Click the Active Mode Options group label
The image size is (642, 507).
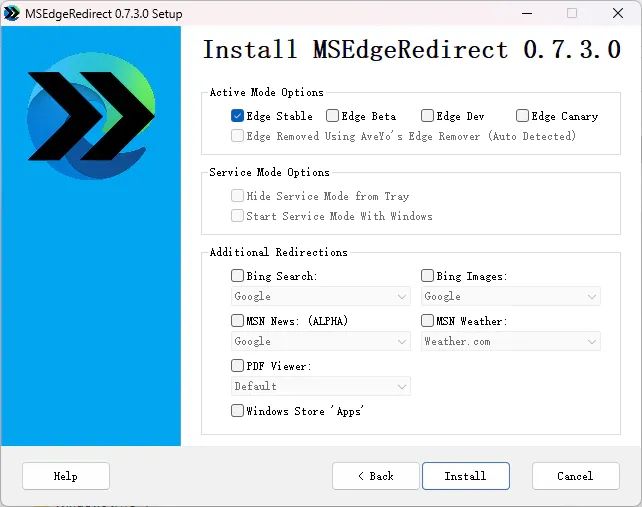coord(267,92)
